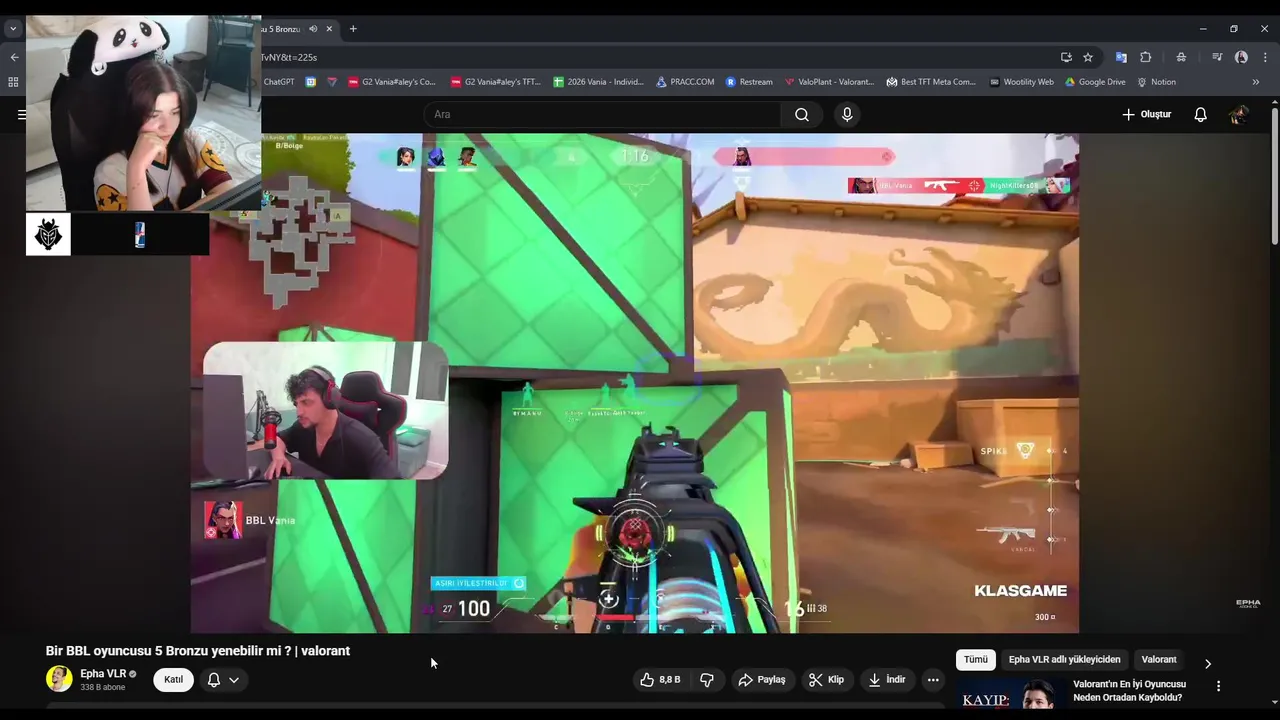This screenshot has height=720, width=1280.
Task: Expand notification preferences next to bell
Action: click(x=234, y=680)
